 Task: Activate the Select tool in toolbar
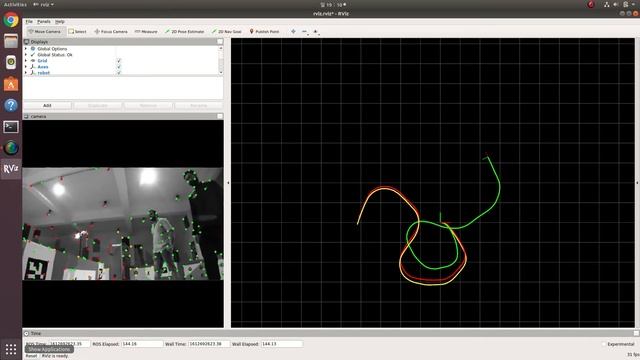[77, 31]
